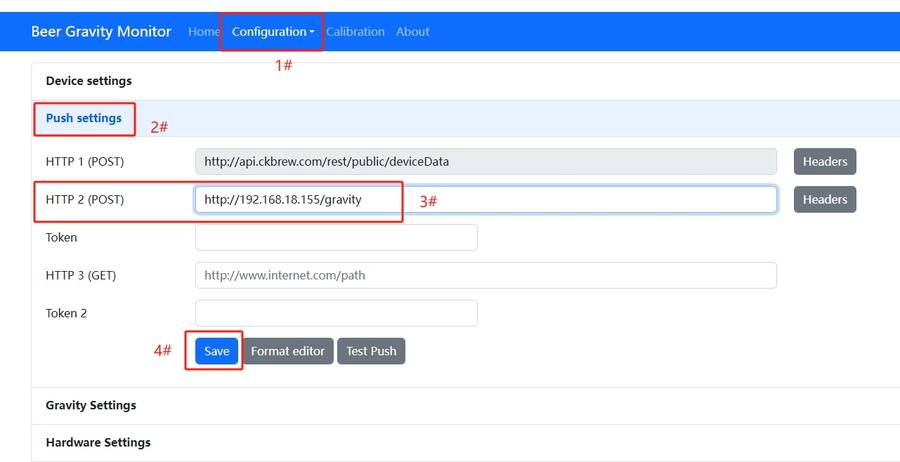This screenshot has width=900, height=462.
Task: Collapse the Push settings section
Action: tap(84, 118)
